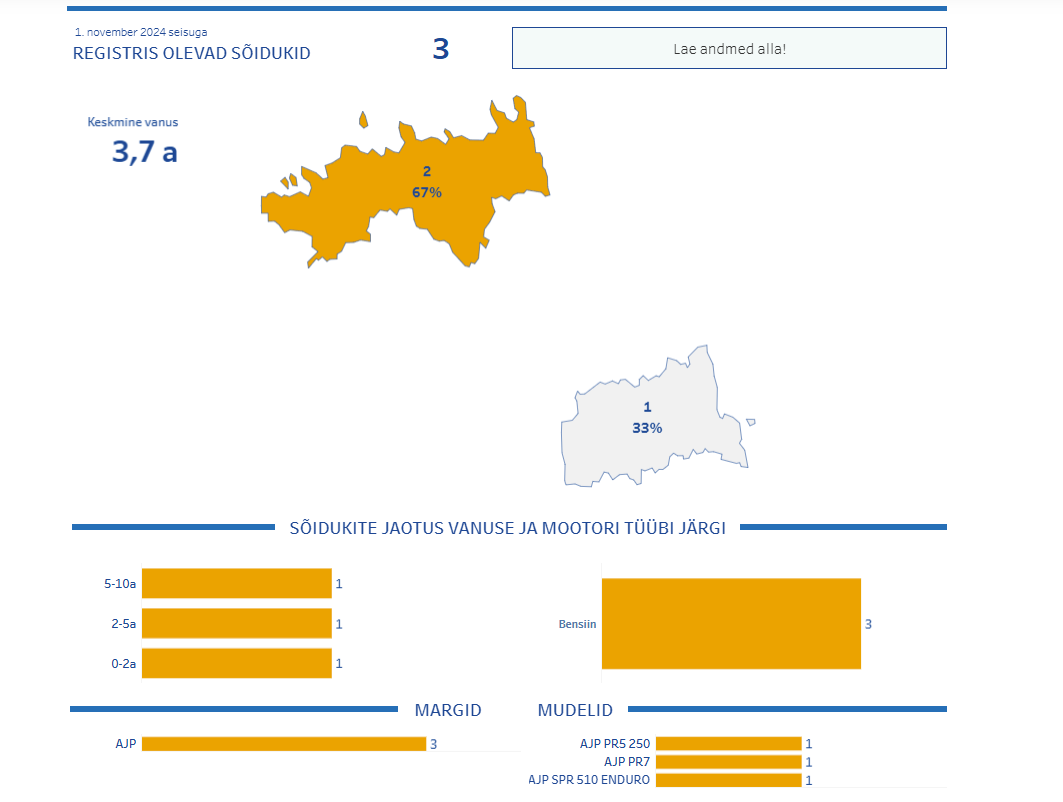
Task: Click the 'REGISTRIS OLEVAD SÕIDUKID' title
Action: (x=191, y=53)
